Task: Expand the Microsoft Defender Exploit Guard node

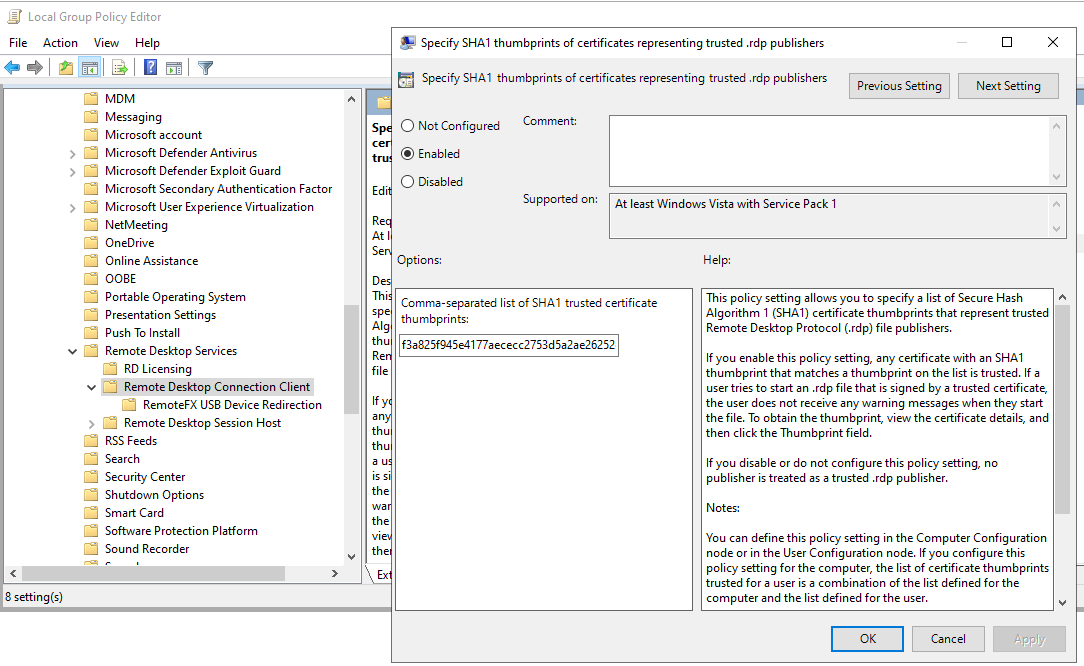Action: (73, 172)
